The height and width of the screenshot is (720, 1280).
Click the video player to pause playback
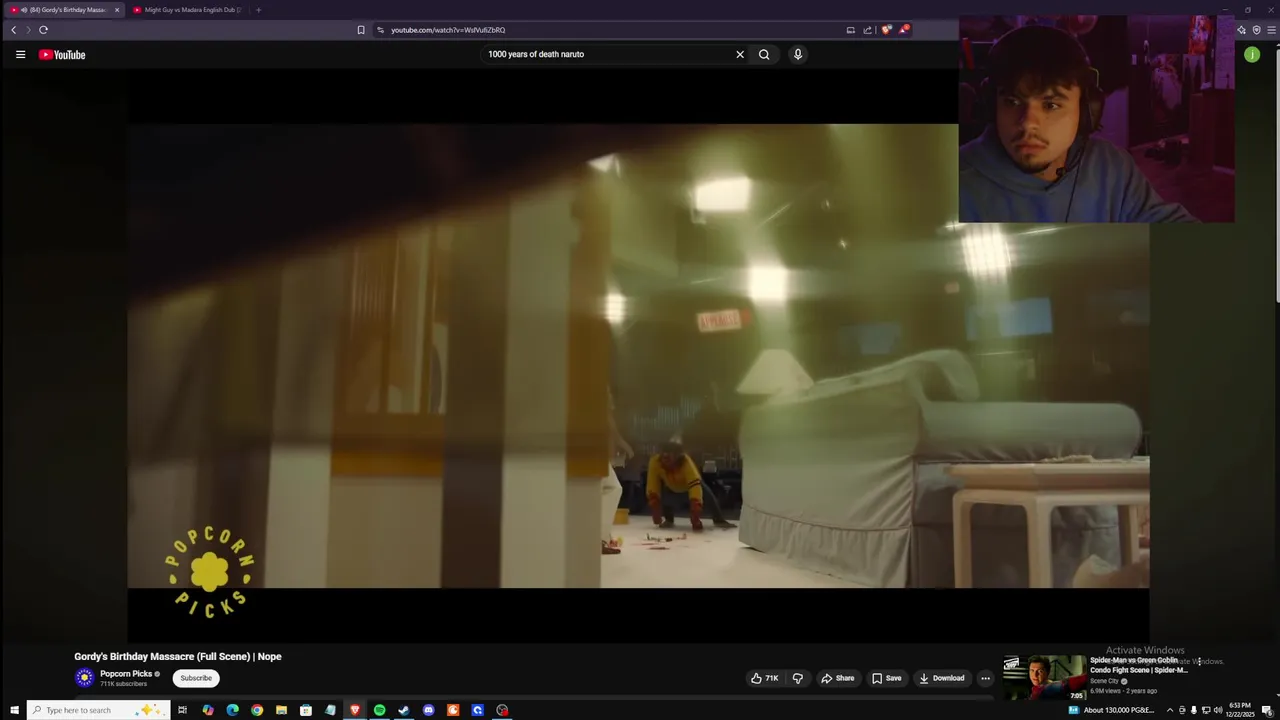(638, 355)
